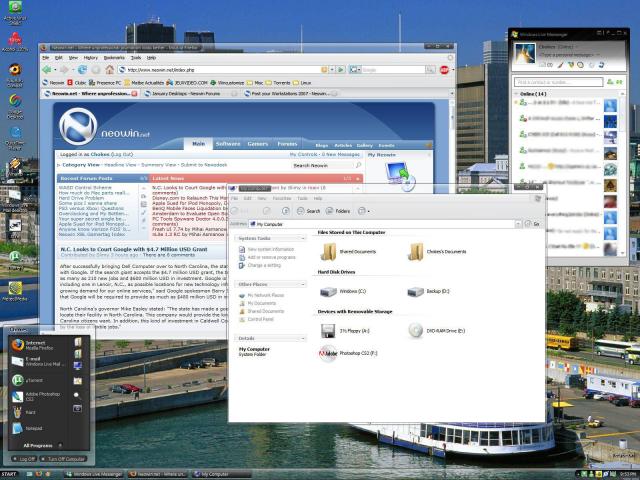Focus the Find a contact search field
This screenshot has width=640, height=480.
[x=558, y=82]
